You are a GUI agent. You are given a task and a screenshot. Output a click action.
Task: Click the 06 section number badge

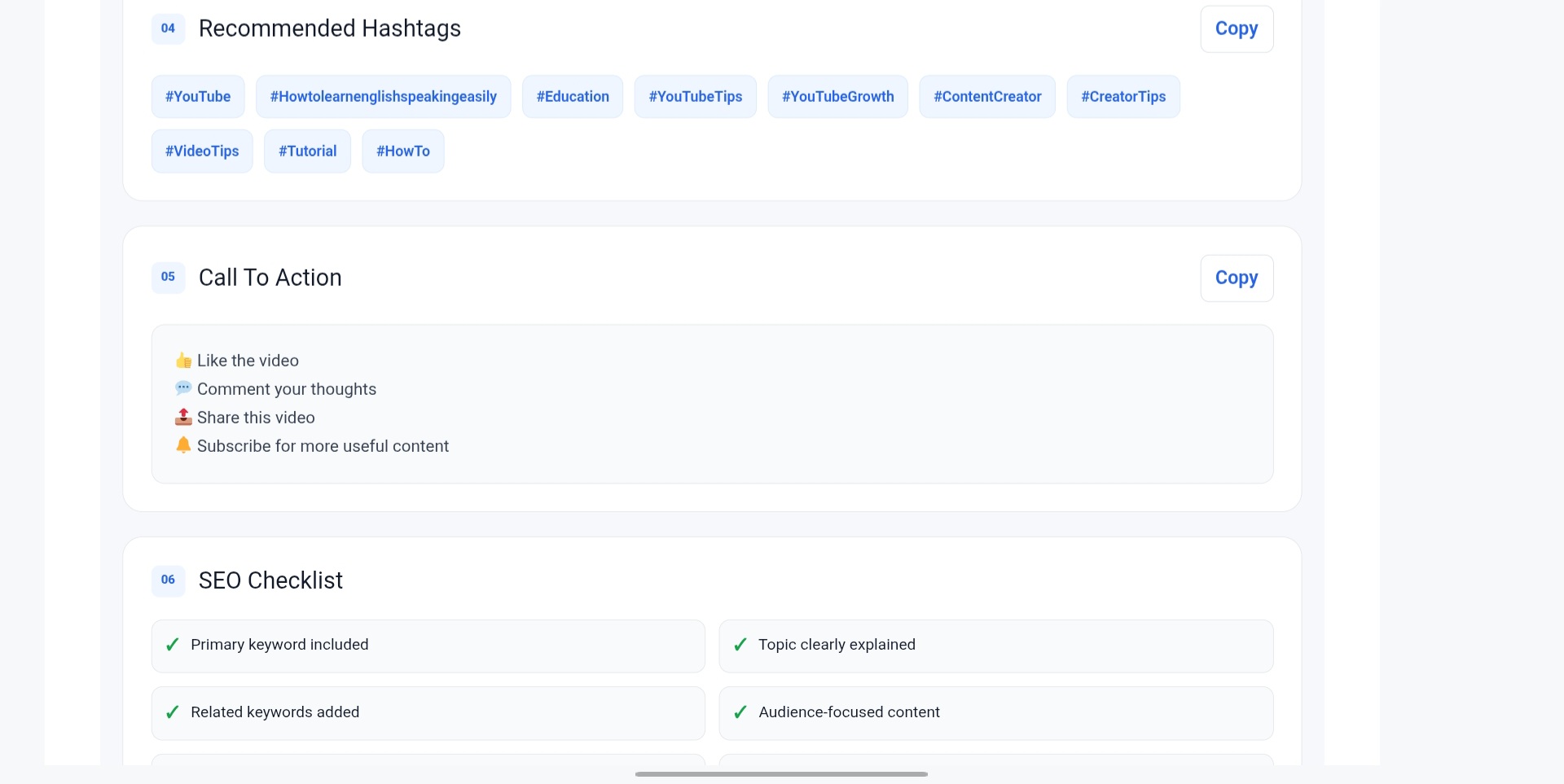[168, 580]
